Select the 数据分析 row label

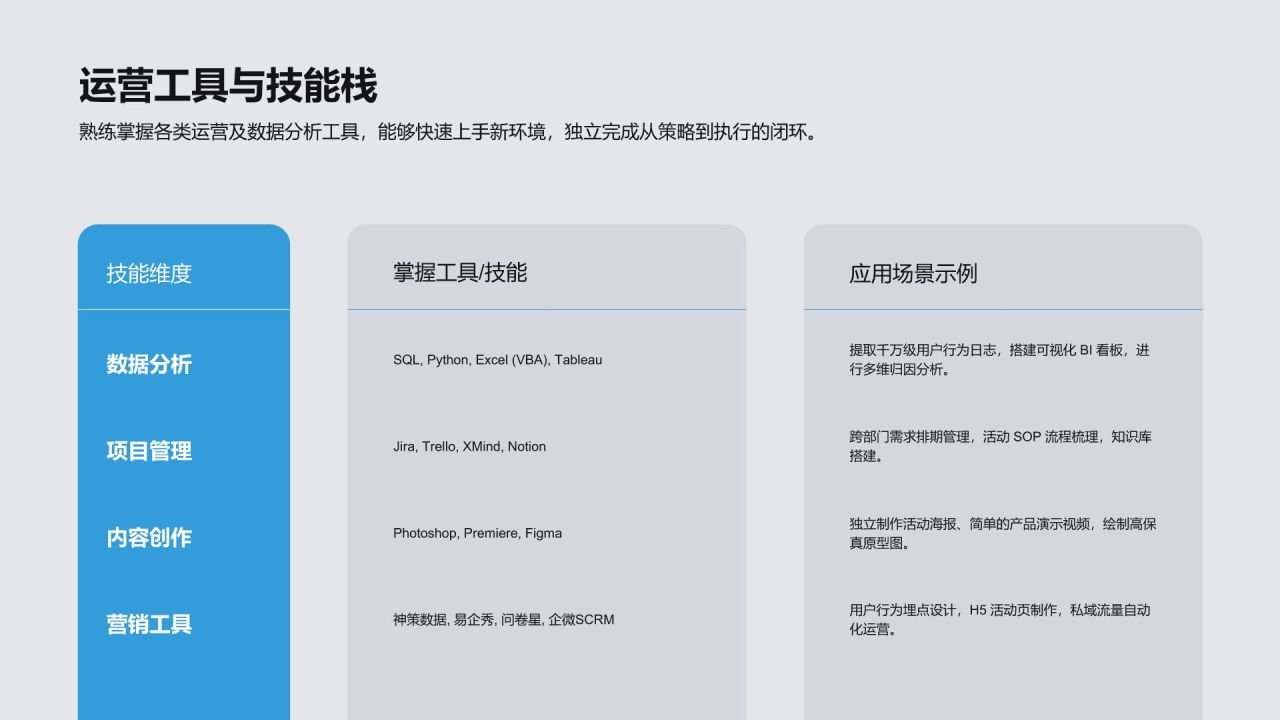pos(149,364)
